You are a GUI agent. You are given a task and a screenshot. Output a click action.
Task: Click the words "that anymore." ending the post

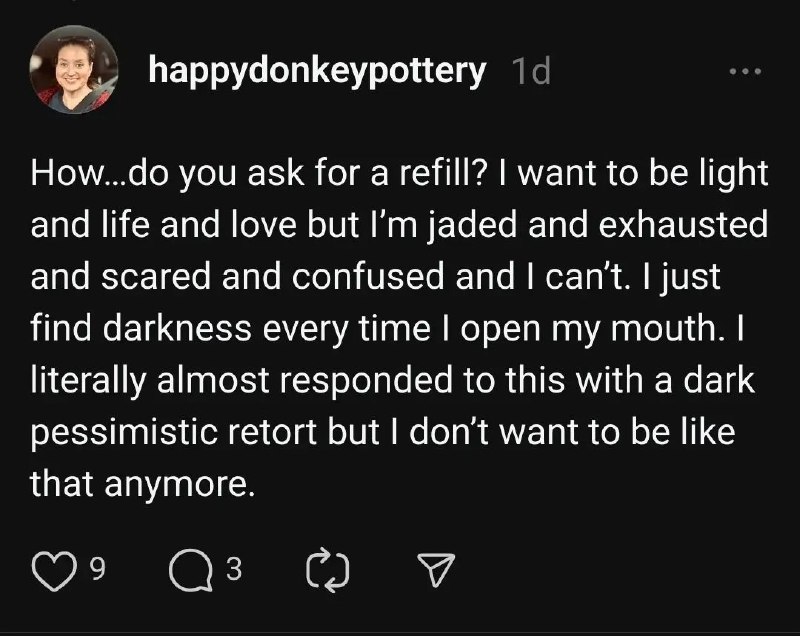click(142, 484)
